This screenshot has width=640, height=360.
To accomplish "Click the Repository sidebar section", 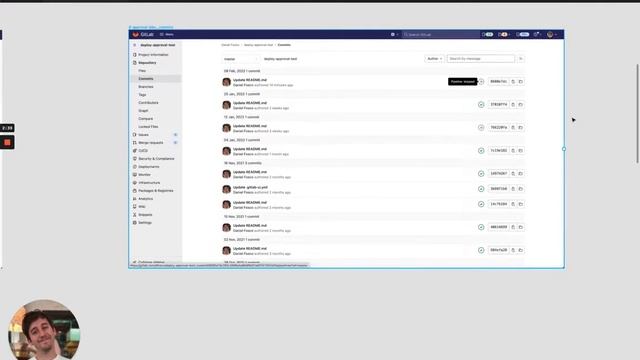I will coord(147,63).
